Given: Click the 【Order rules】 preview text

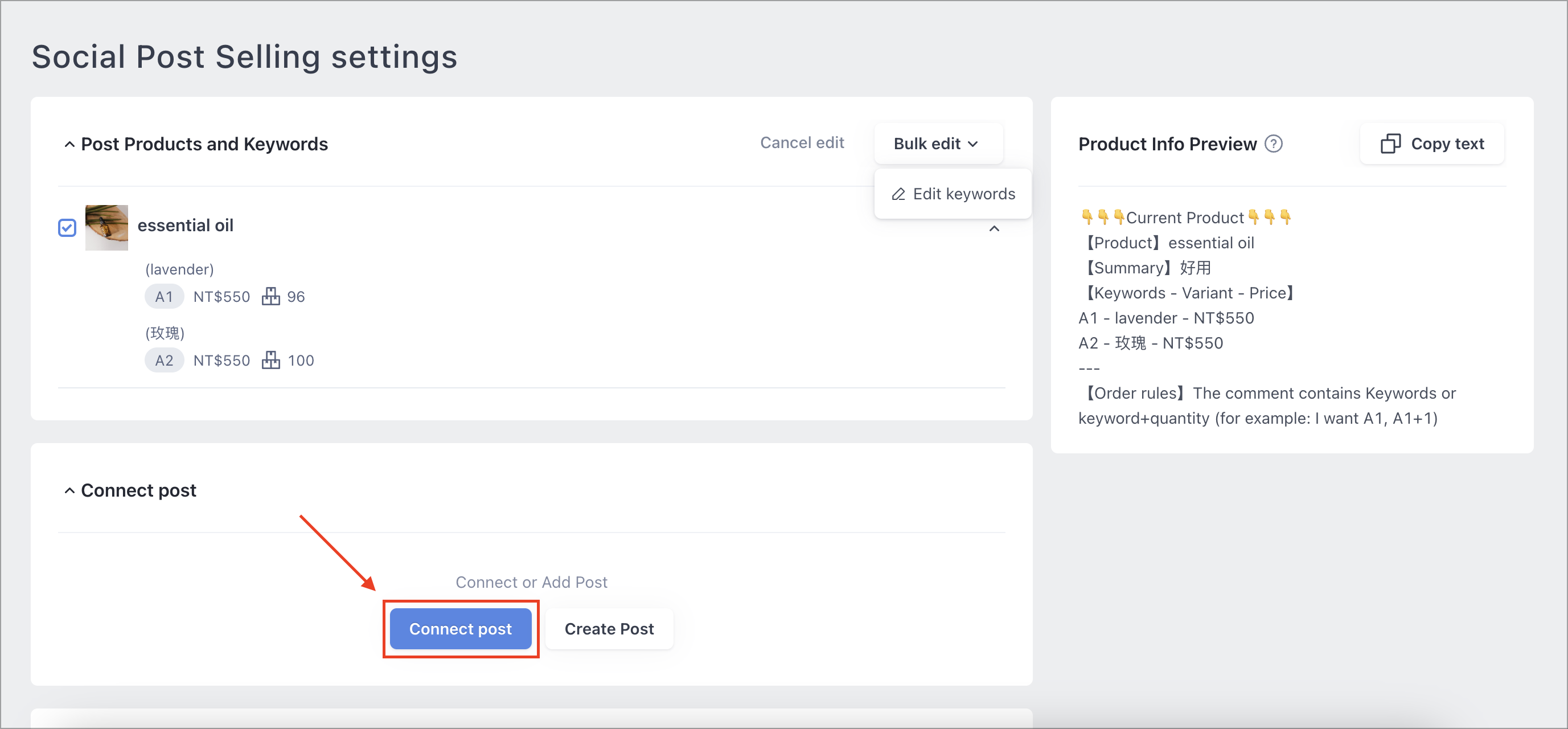Looking at the screenshot, I should click(1267, 406).
